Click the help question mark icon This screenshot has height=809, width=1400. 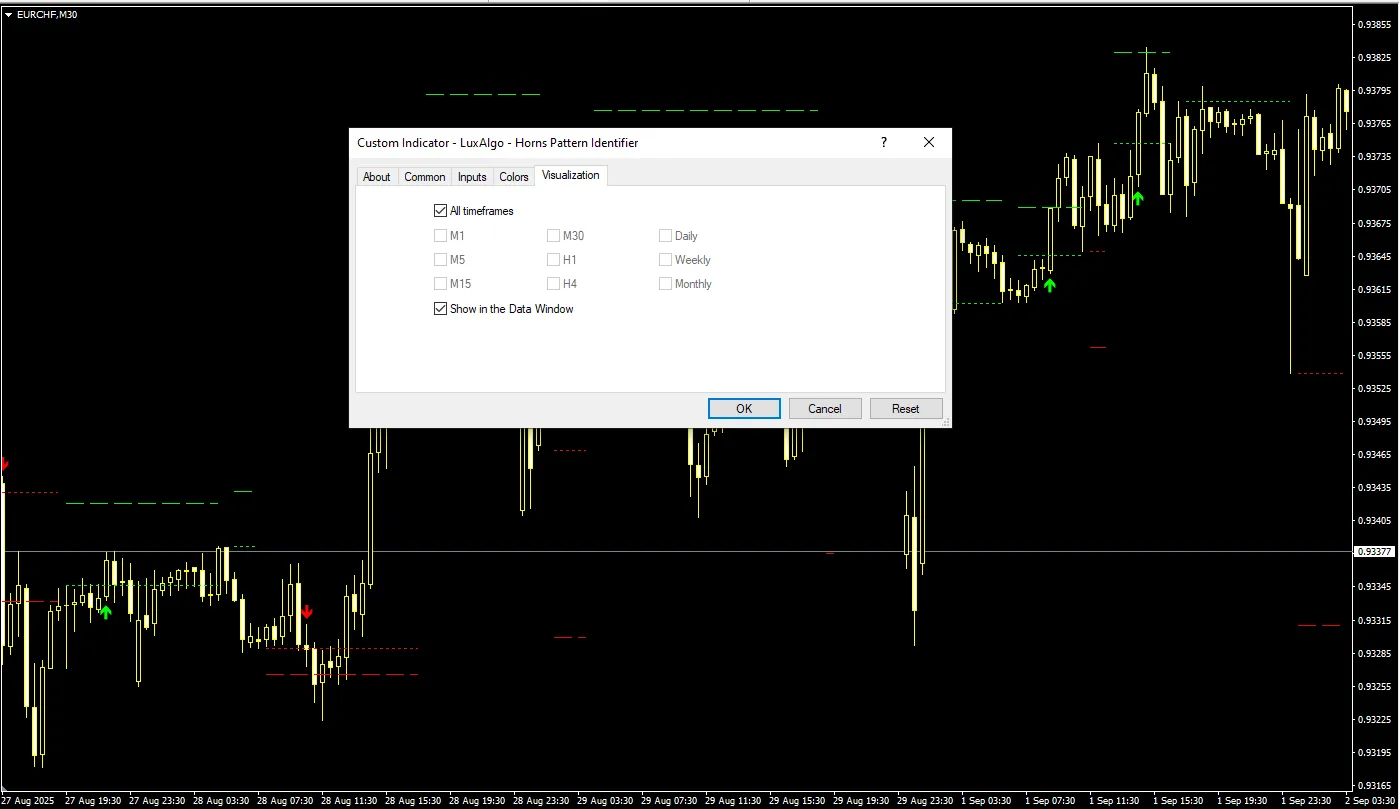click(x=883, y=142)
